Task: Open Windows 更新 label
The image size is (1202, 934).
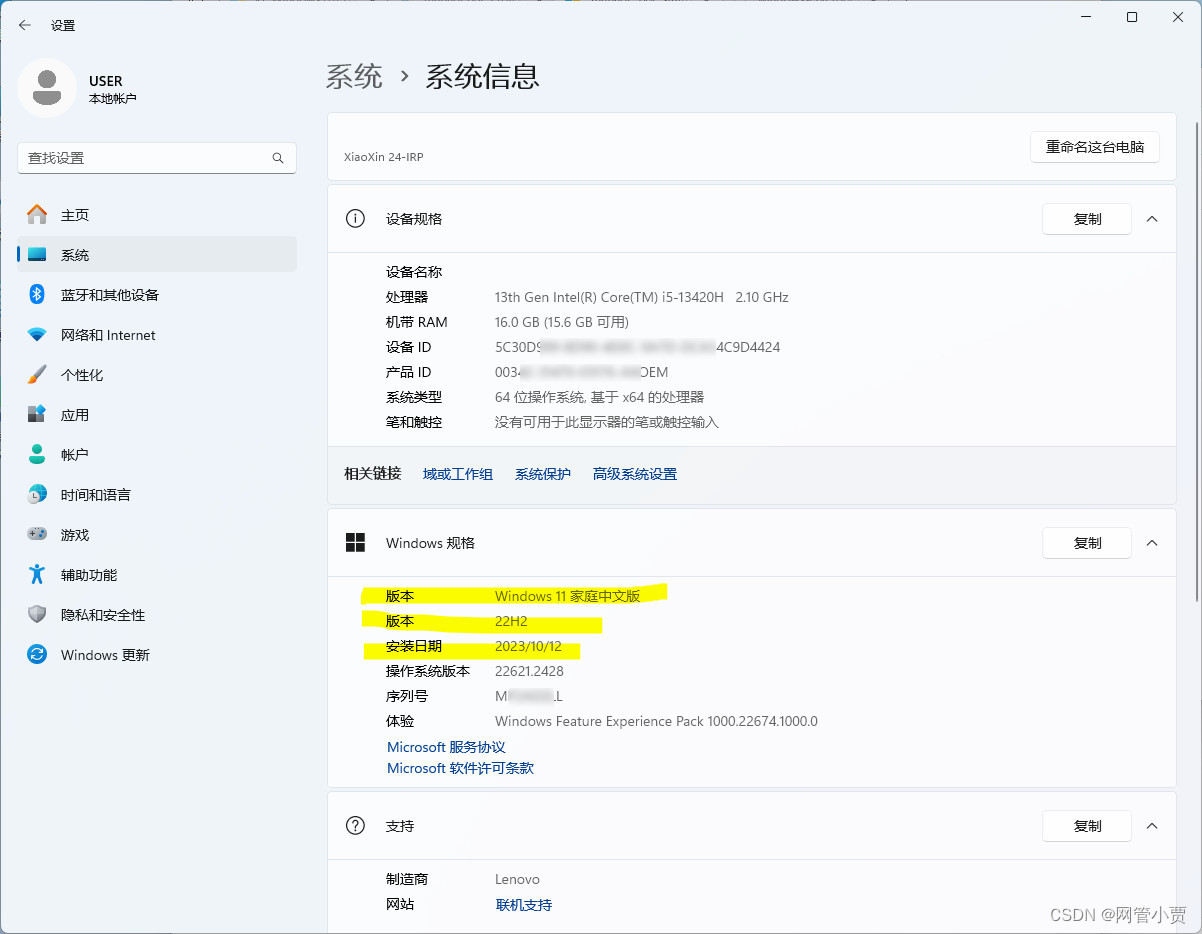Action: (x=105, y=655)
